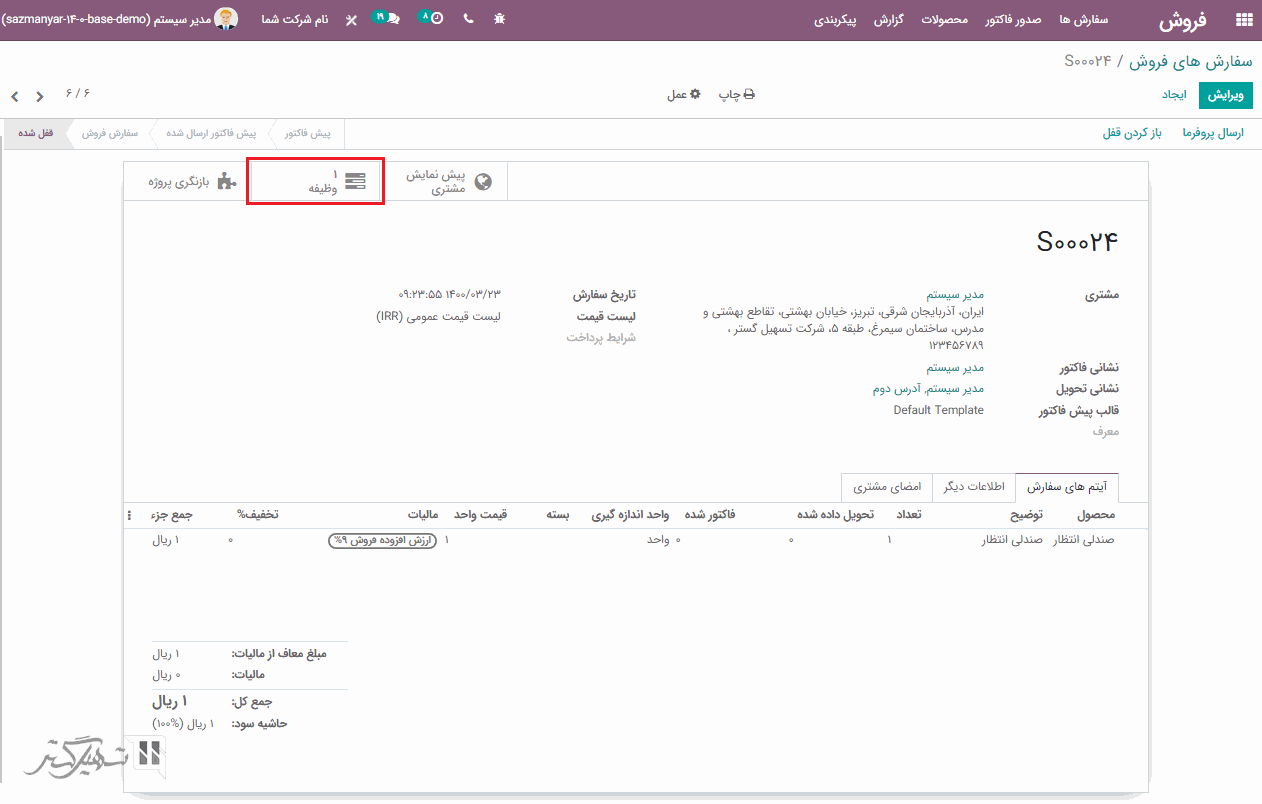Open the گزارش menu
Screen dimensions: 1262x804
point(889,20)
